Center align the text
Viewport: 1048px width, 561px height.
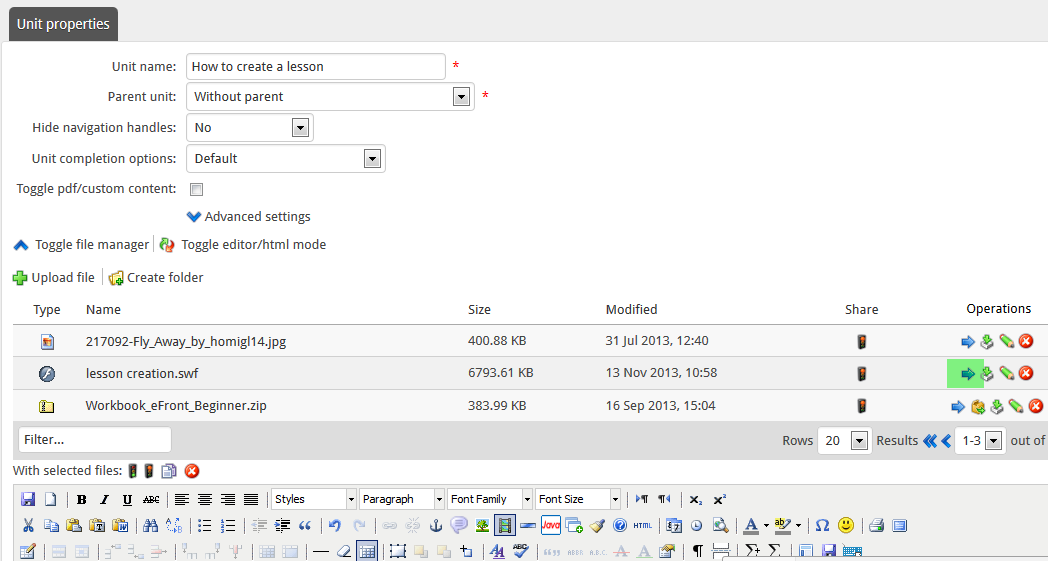pos(205,499)
